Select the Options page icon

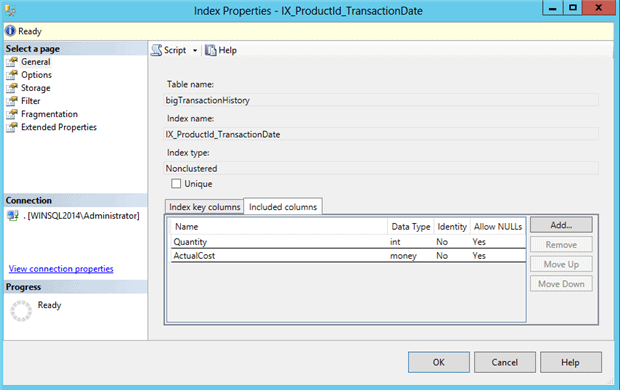tap(12, 75)
